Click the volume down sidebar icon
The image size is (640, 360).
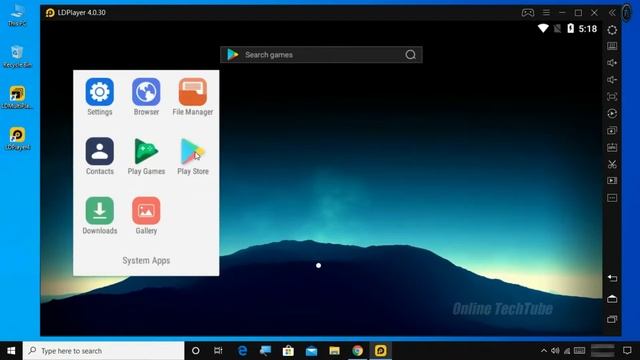(612, 80)
